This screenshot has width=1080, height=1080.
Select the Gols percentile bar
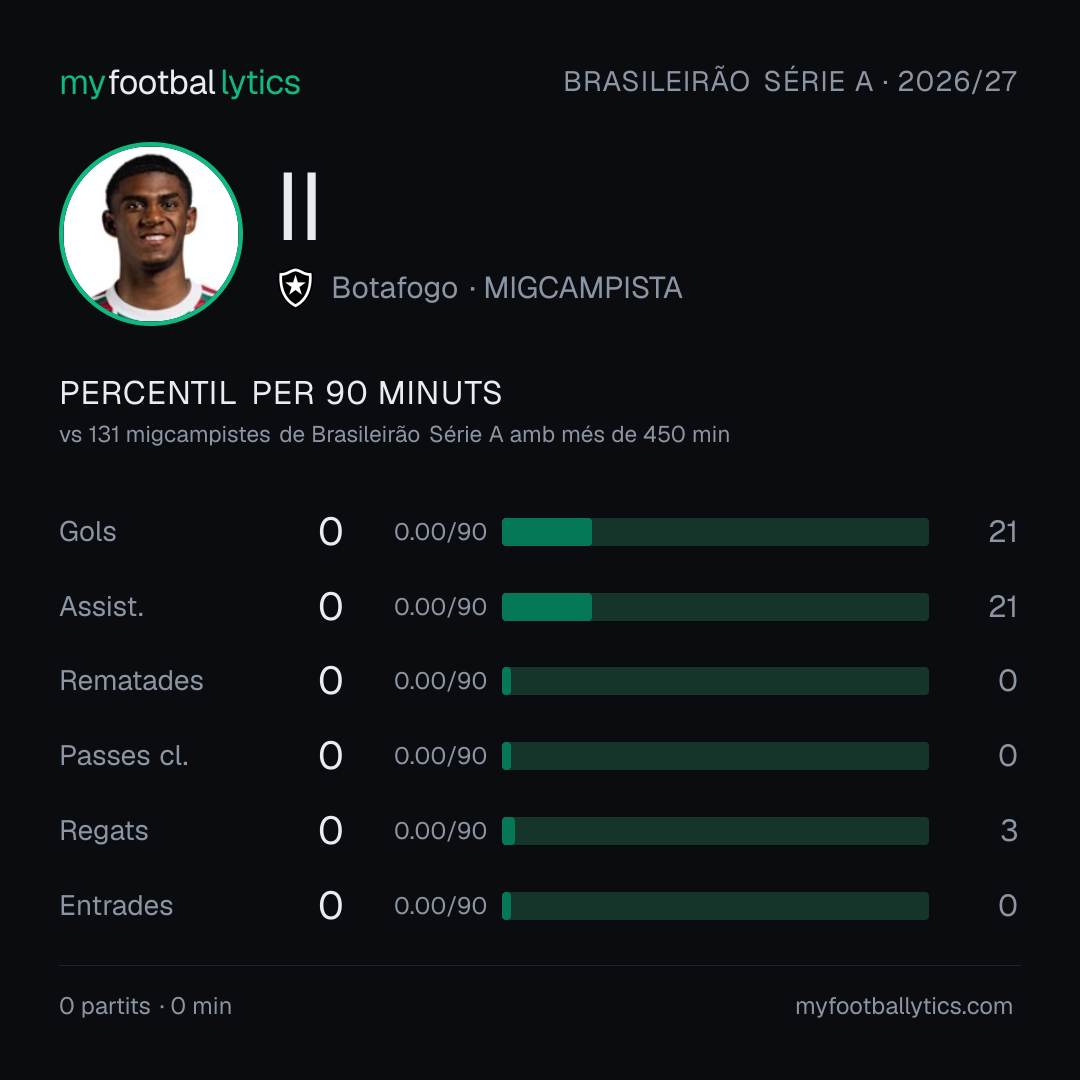click(715, 532)
